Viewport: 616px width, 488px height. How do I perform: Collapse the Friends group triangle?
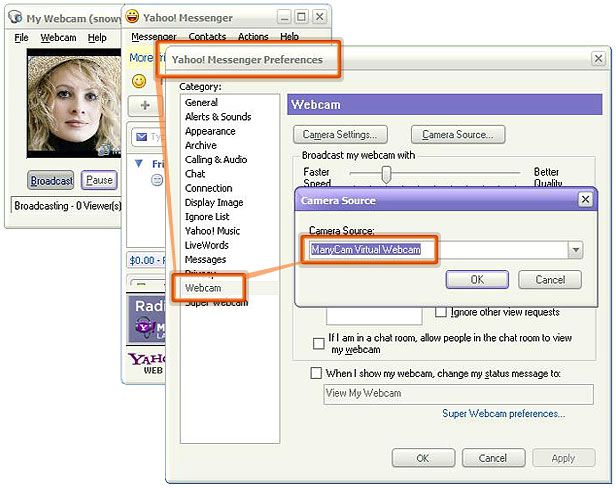pos(139,163)
